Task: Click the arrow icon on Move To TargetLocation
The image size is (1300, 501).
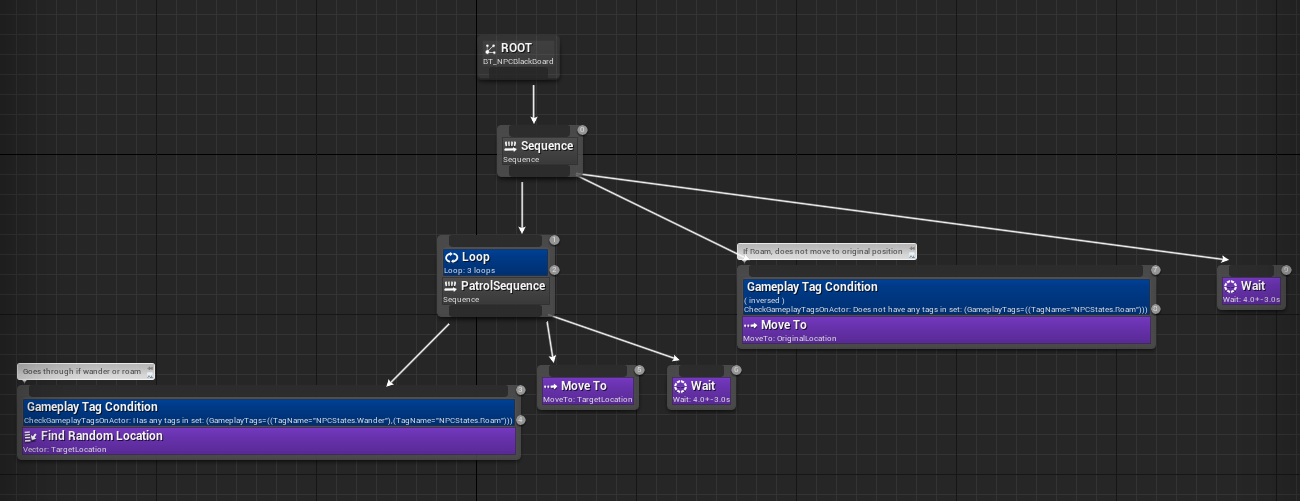Action: [550, 386]
